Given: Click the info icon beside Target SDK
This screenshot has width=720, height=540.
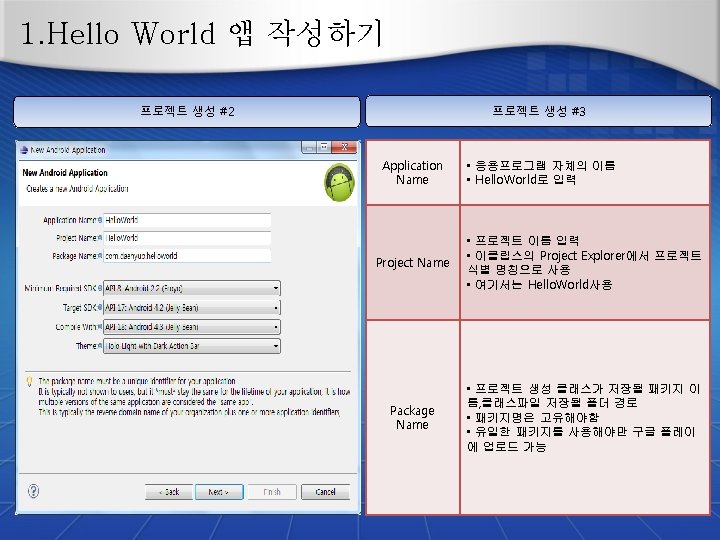Looking at the screenshot, I should 100,308.
